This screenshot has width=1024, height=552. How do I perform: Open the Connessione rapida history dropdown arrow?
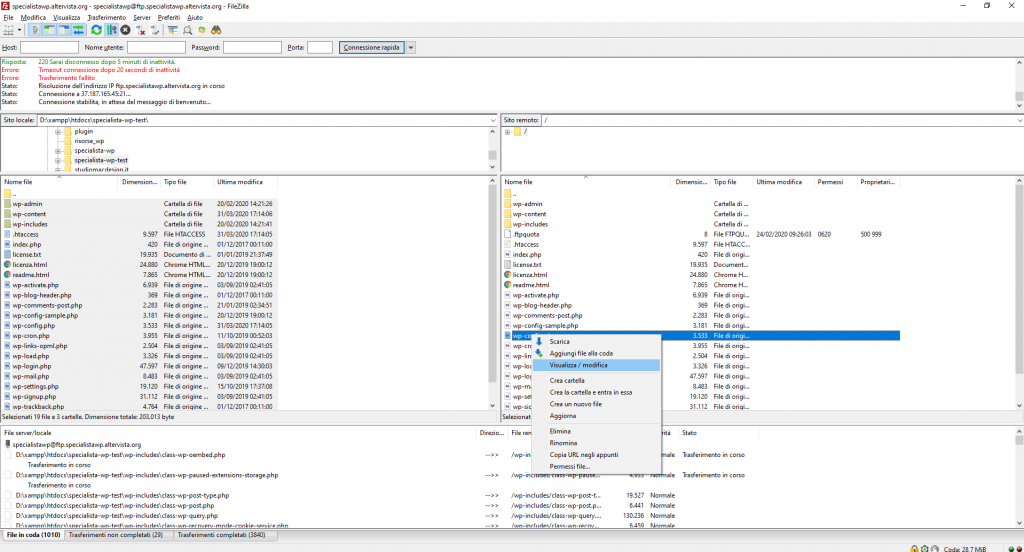coord(411,47)
